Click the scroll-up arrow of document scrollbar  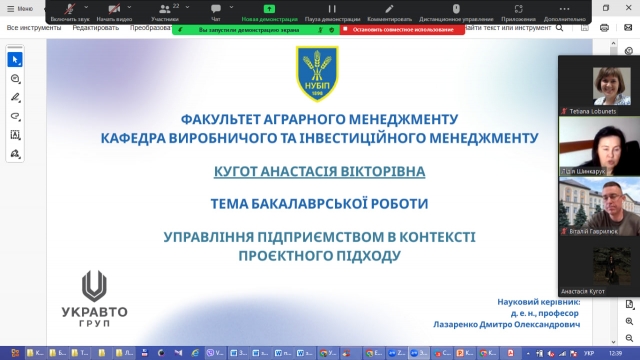(x=613, y=43)
